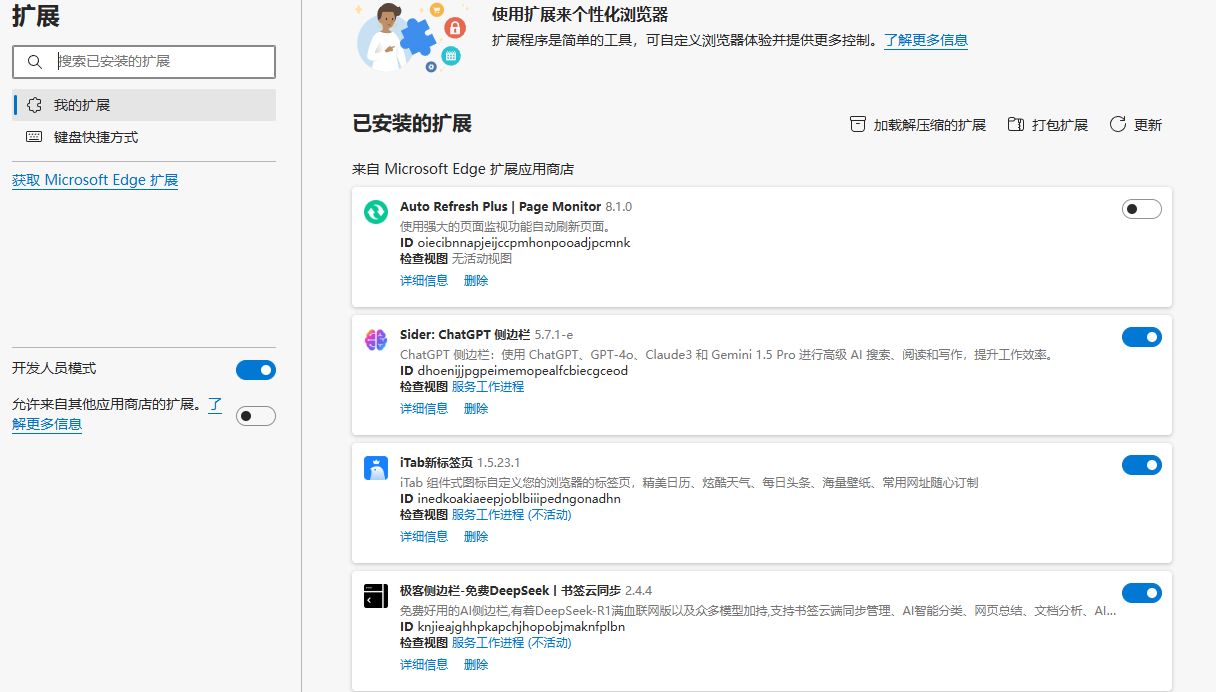Click the 无活动视图 text
The width and height of the screenshot is (1216, 692).
pyautogui.click(x=482, y=259)
